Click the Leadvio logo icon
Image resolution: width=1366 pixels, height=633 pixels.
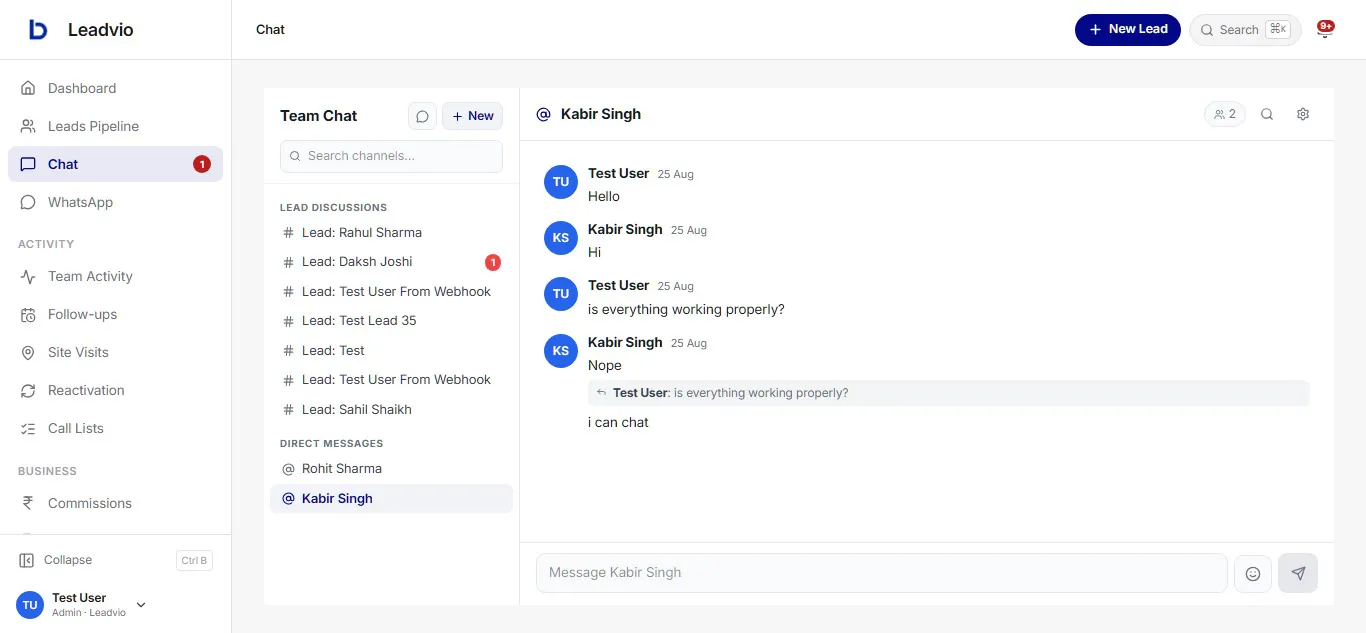coord(38,30)
